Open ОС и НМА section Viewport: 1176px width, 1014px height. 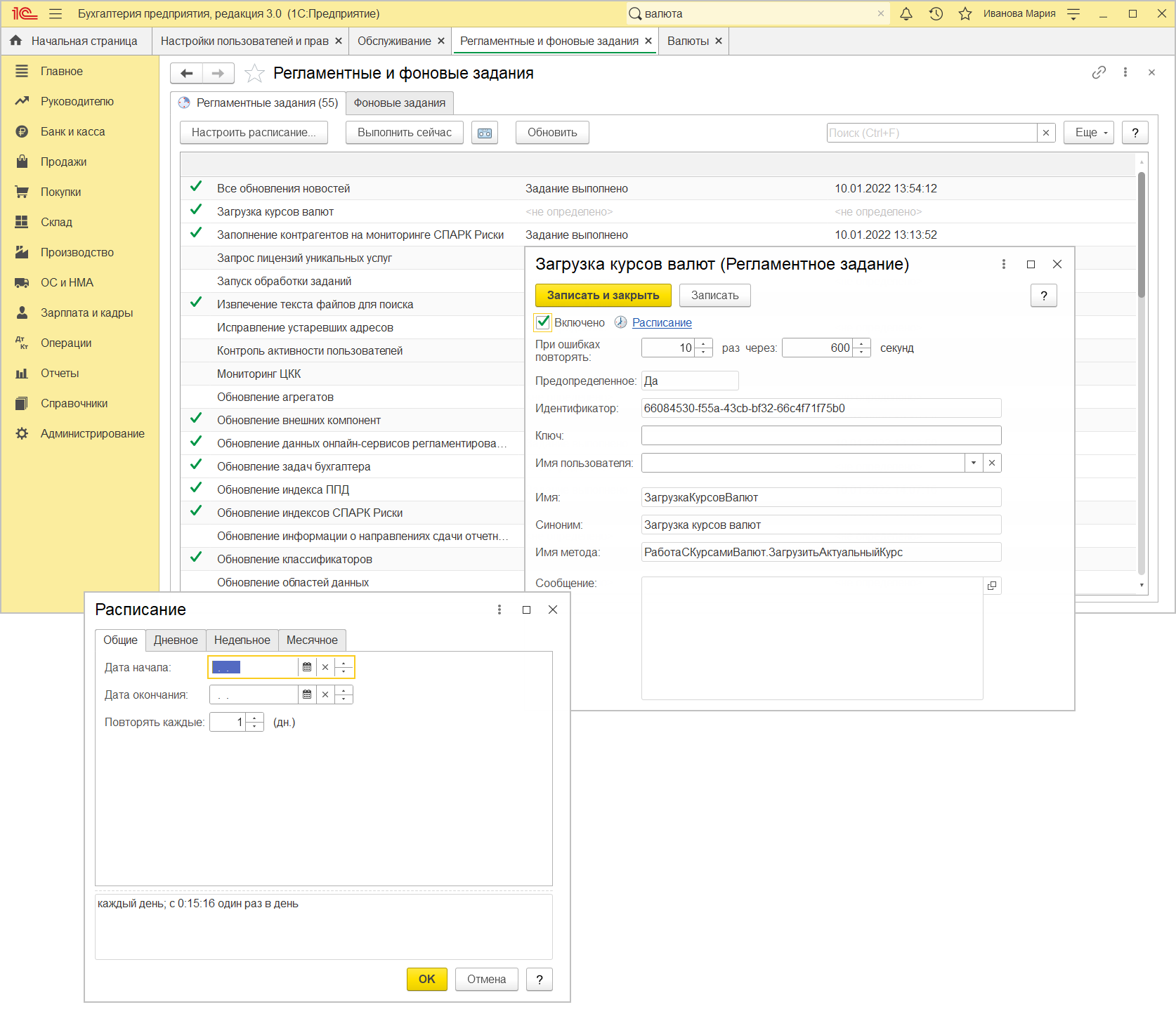[x=54, y=282]
